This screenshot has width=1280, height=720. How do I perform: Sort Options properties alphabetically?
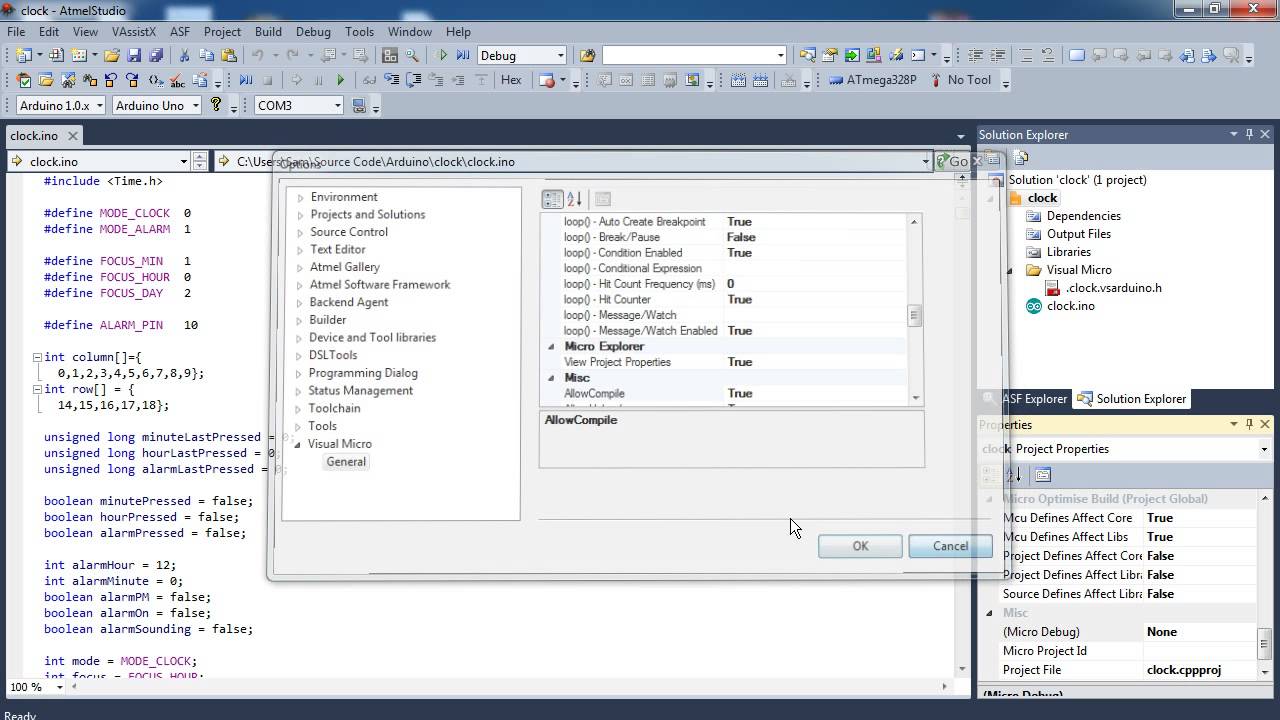click(x=574, y=199)
